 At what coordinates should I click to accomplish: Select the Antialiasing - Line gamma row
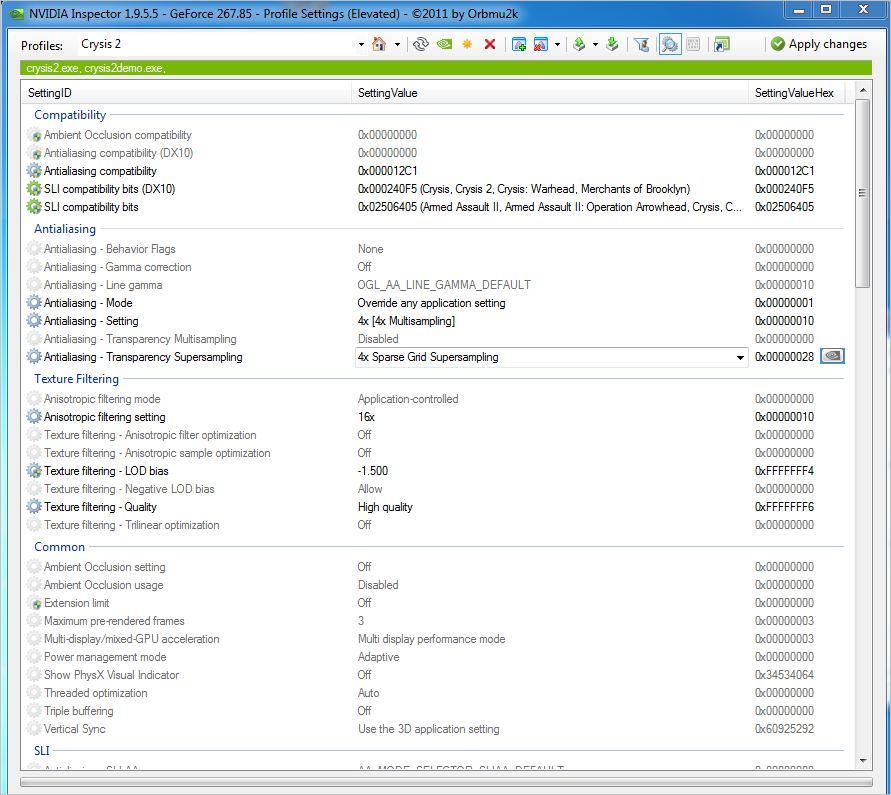(x=435, y=285)
